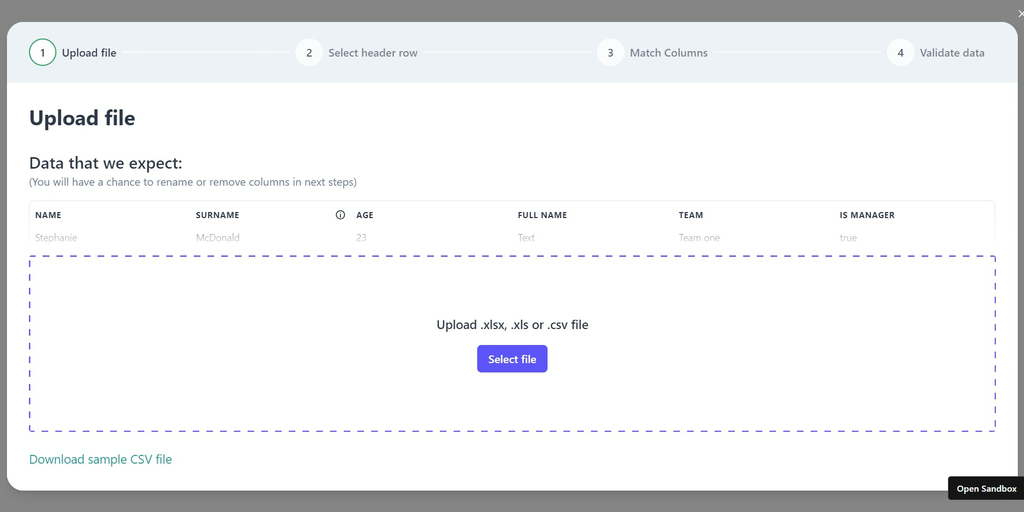Click the NAME column header

(x=48, y=215)
